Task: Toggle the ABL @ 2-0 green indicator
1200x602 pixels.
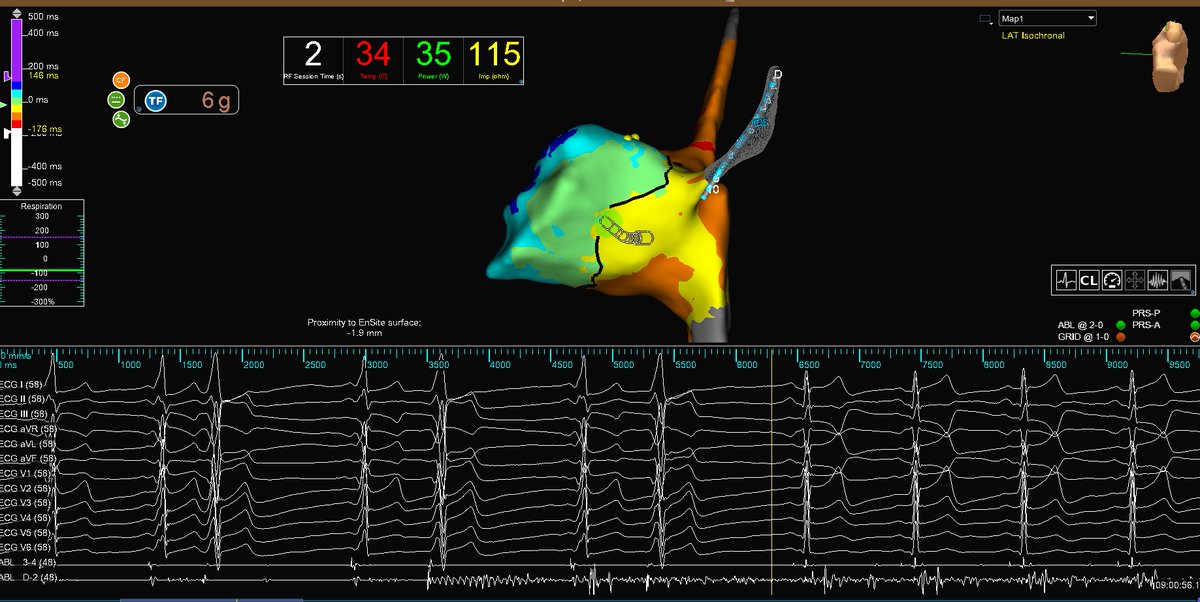Action: pos(1121,325)
